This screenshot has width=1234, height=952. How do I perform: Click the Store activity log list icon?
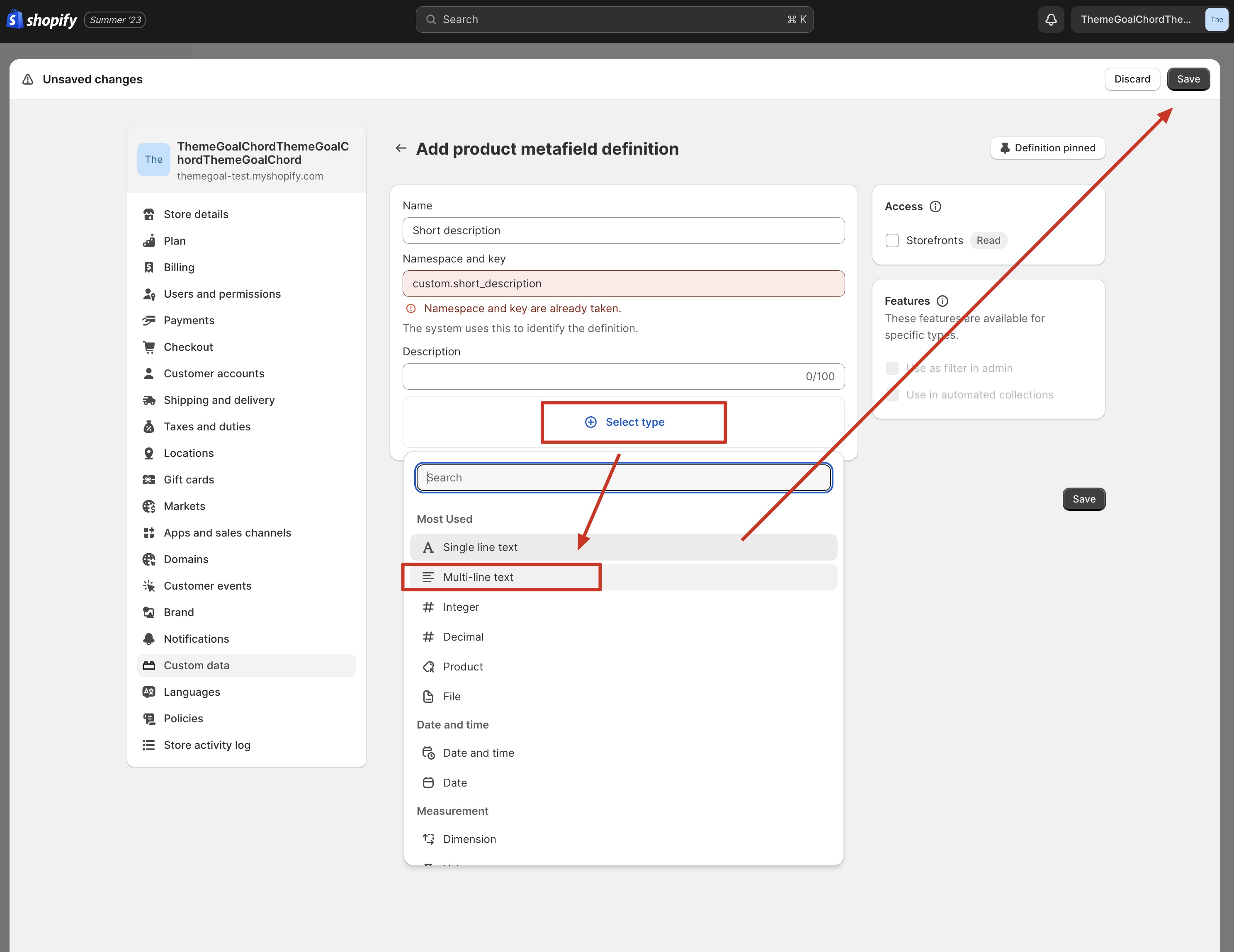[x=149, y=746]
